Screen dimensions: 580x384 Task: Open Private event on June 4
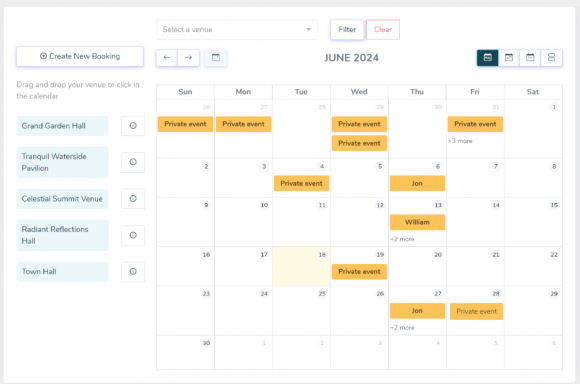(x=301, y=183)
